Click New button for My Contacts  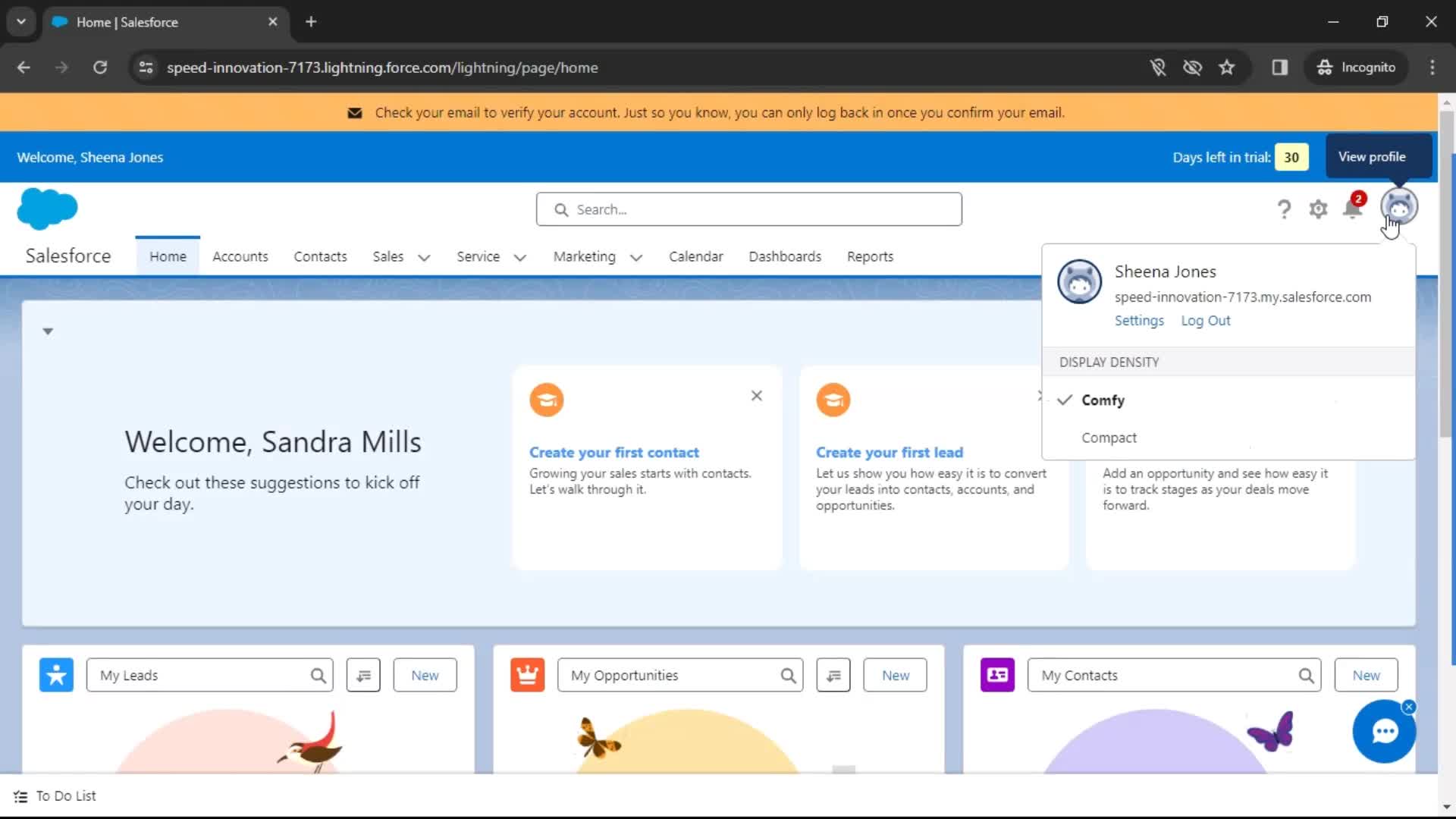click(x=1366, y=675)
